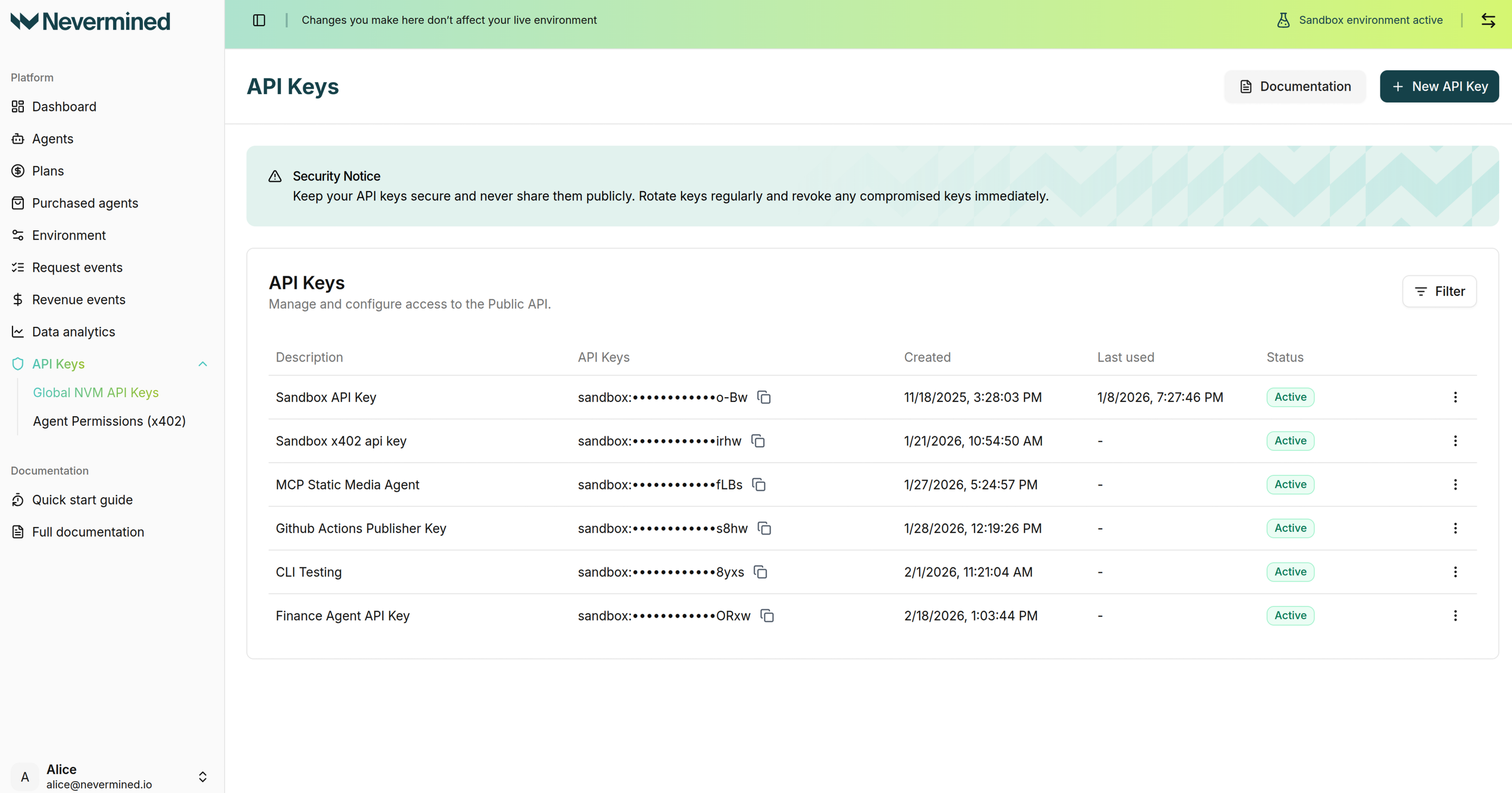Copy the Finance Agent API Key
This screenshot has height=793, width=1512.
(767, 615)
